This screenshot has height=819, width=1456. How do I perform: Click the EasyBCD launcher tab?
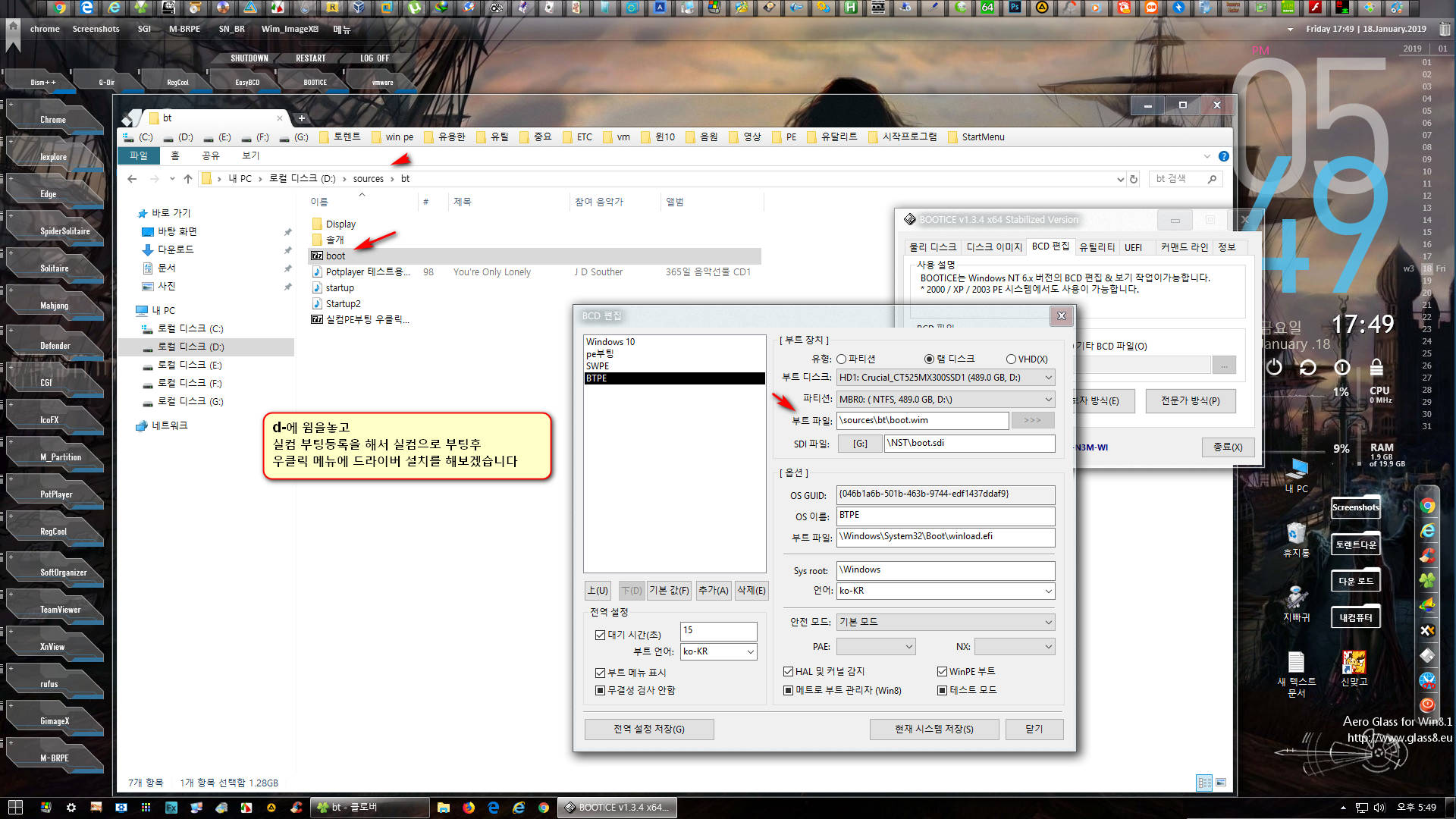point(246,82)
